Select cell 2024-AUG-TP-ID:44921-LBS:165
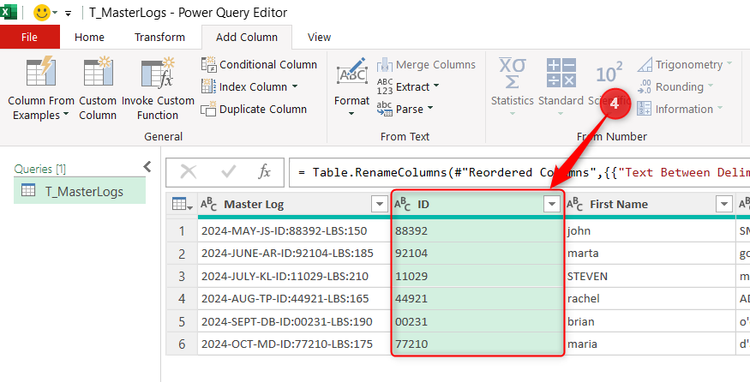750x382 pixels. 294,299
